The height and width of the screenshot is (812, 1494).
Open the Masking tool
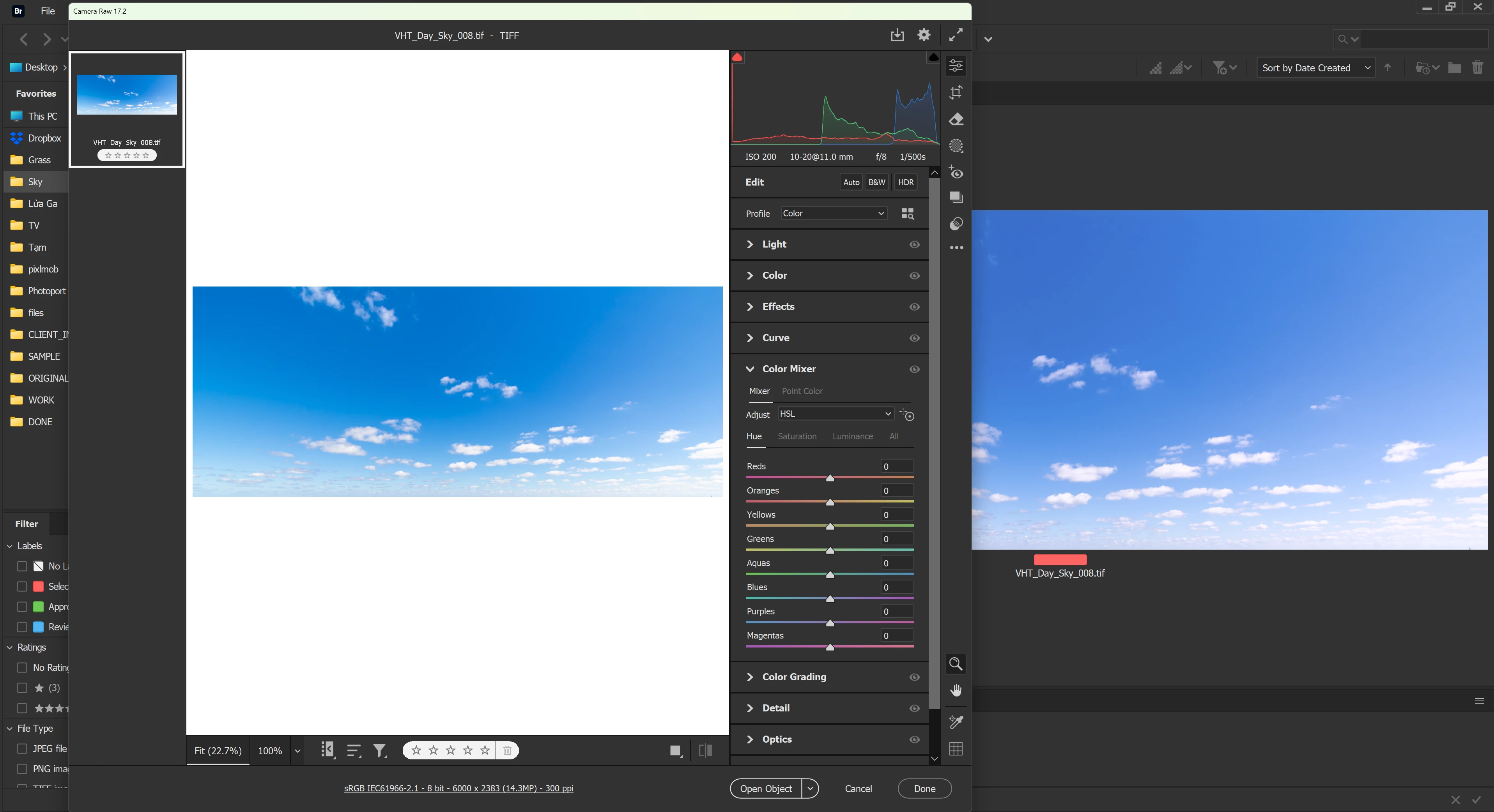tap(956, 145)
